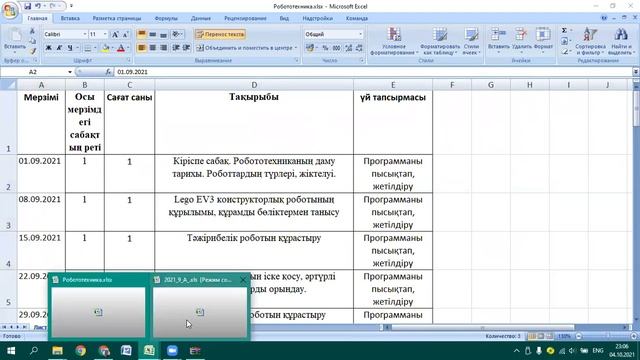Screen dimensions: 640x360
Task: Expand the merge and center arrow
Action: (296, 48)
